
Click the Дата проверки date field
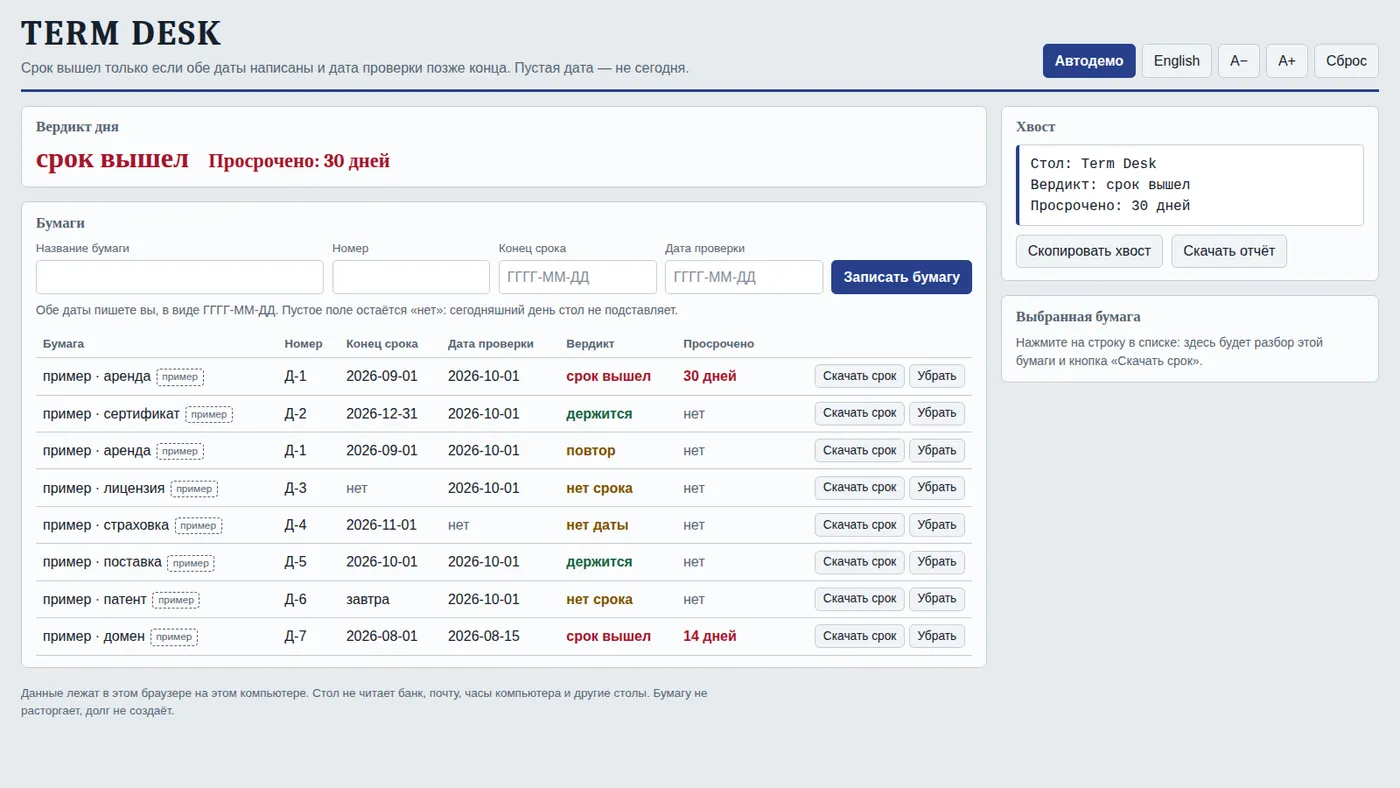[744, 277]
